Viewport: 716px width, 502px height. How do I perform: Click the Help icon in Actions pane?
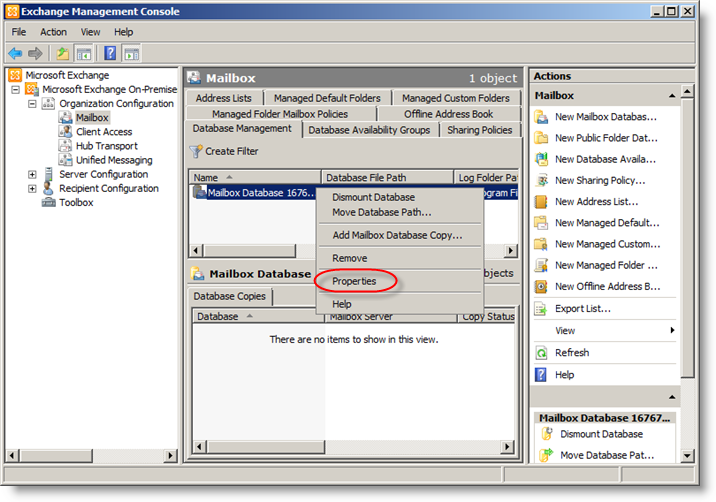coord(541,375)
